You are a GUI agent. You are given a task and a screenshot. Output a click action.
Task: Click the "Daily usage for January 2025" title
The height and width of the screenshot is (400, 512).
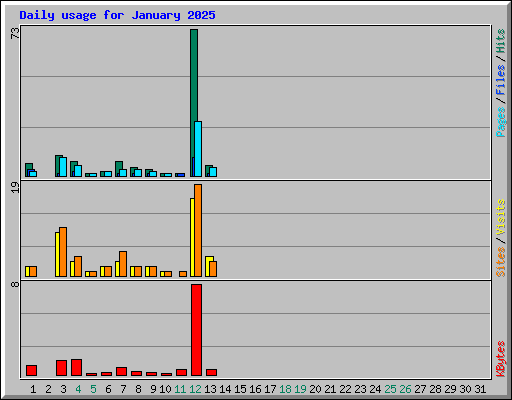coord(117,15)
